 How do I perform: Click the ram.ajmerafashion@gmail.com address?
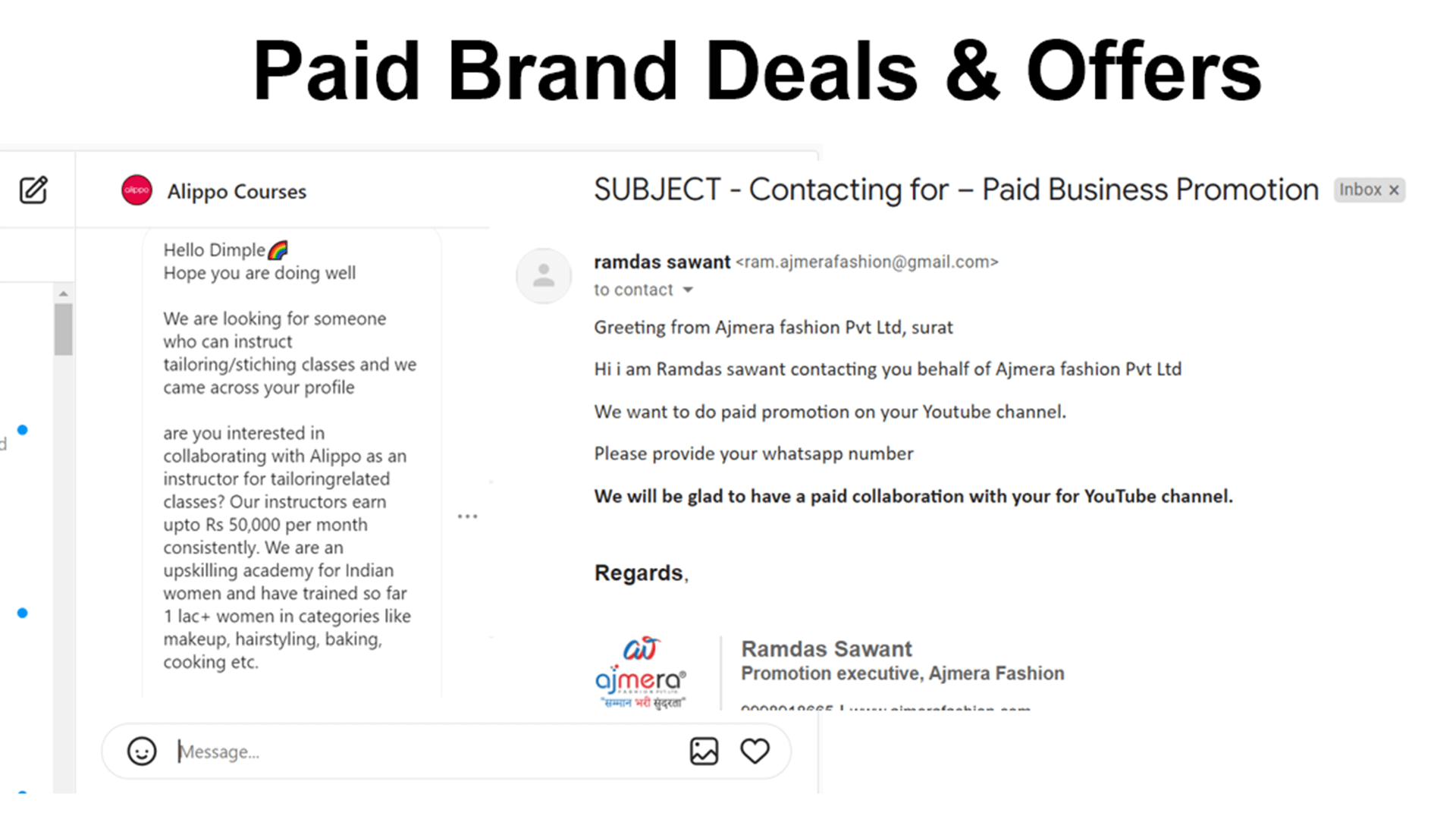coord(867,262)
